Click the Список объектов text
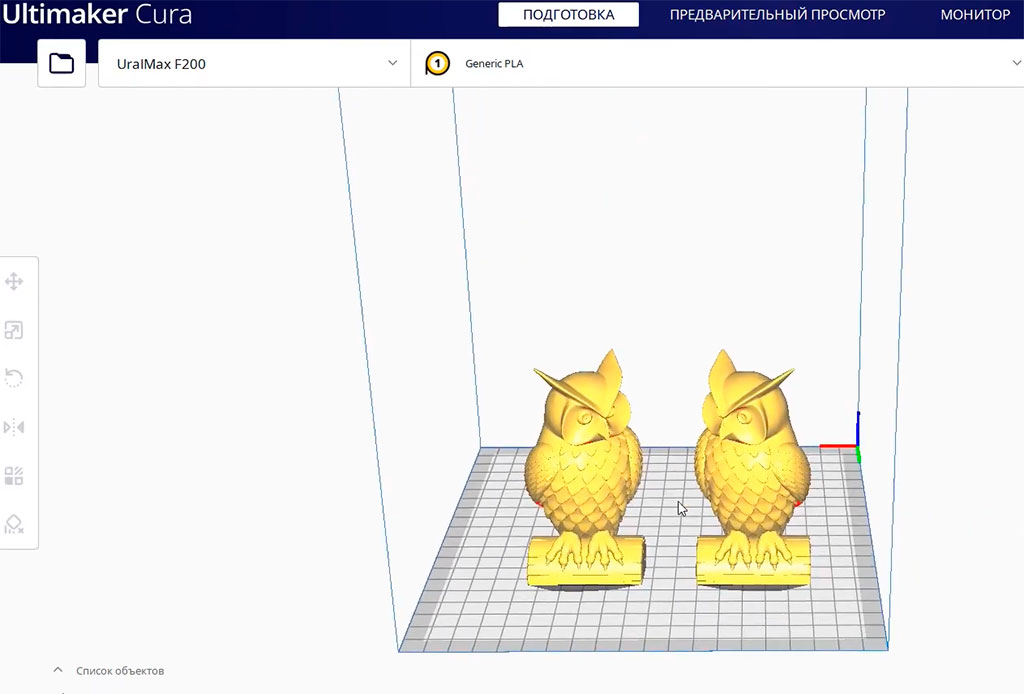The height and width of the screenshot is (694, 1024). [119, 670]
